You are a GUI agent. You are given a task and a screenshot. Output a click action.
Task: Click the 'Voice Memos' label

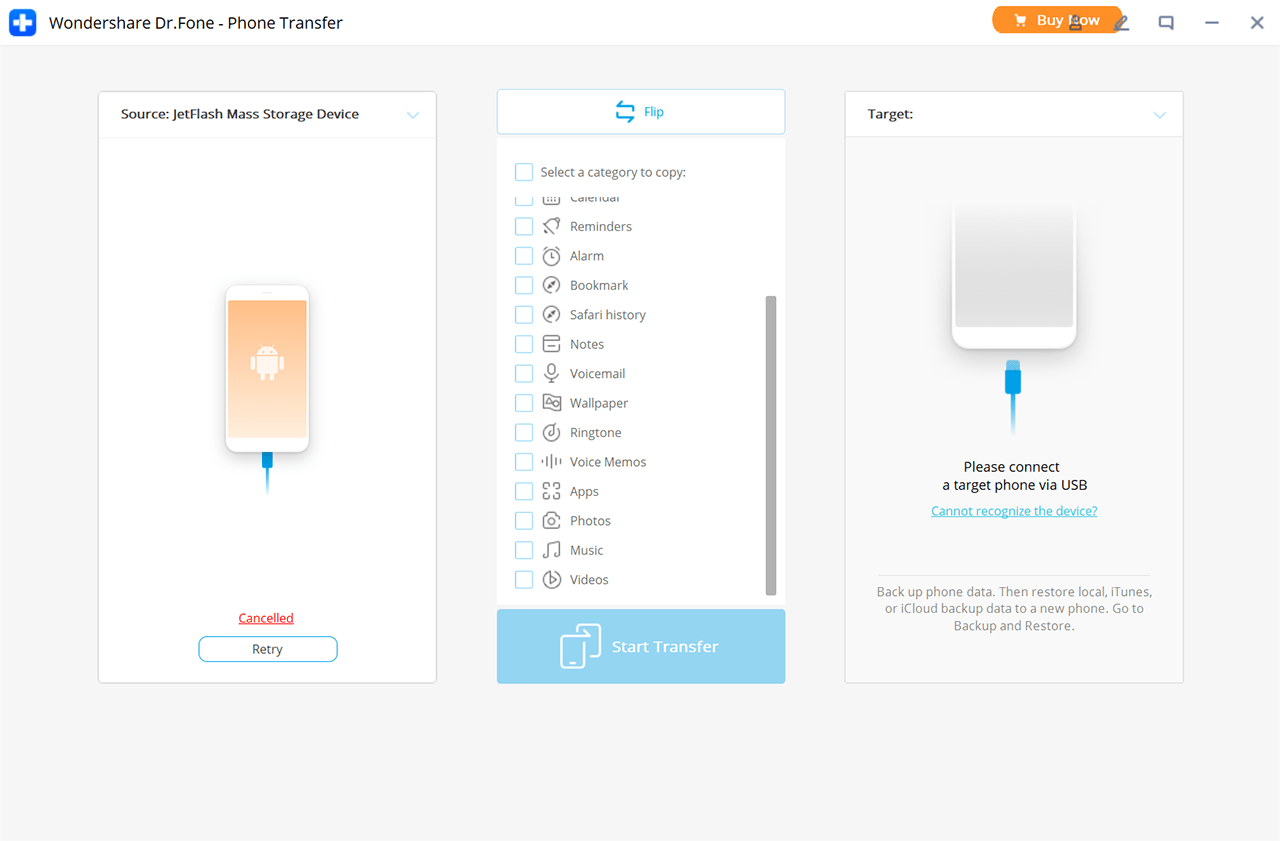pos(608,462)
